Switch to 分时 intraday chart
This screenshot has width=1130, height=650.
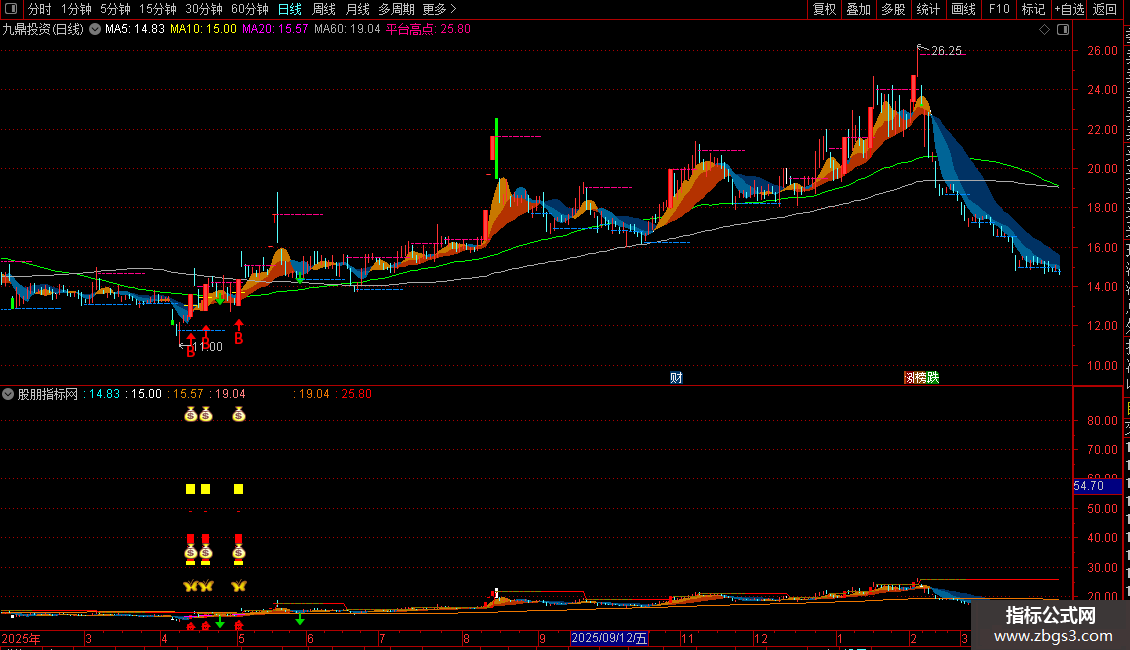tap(40, 9)
